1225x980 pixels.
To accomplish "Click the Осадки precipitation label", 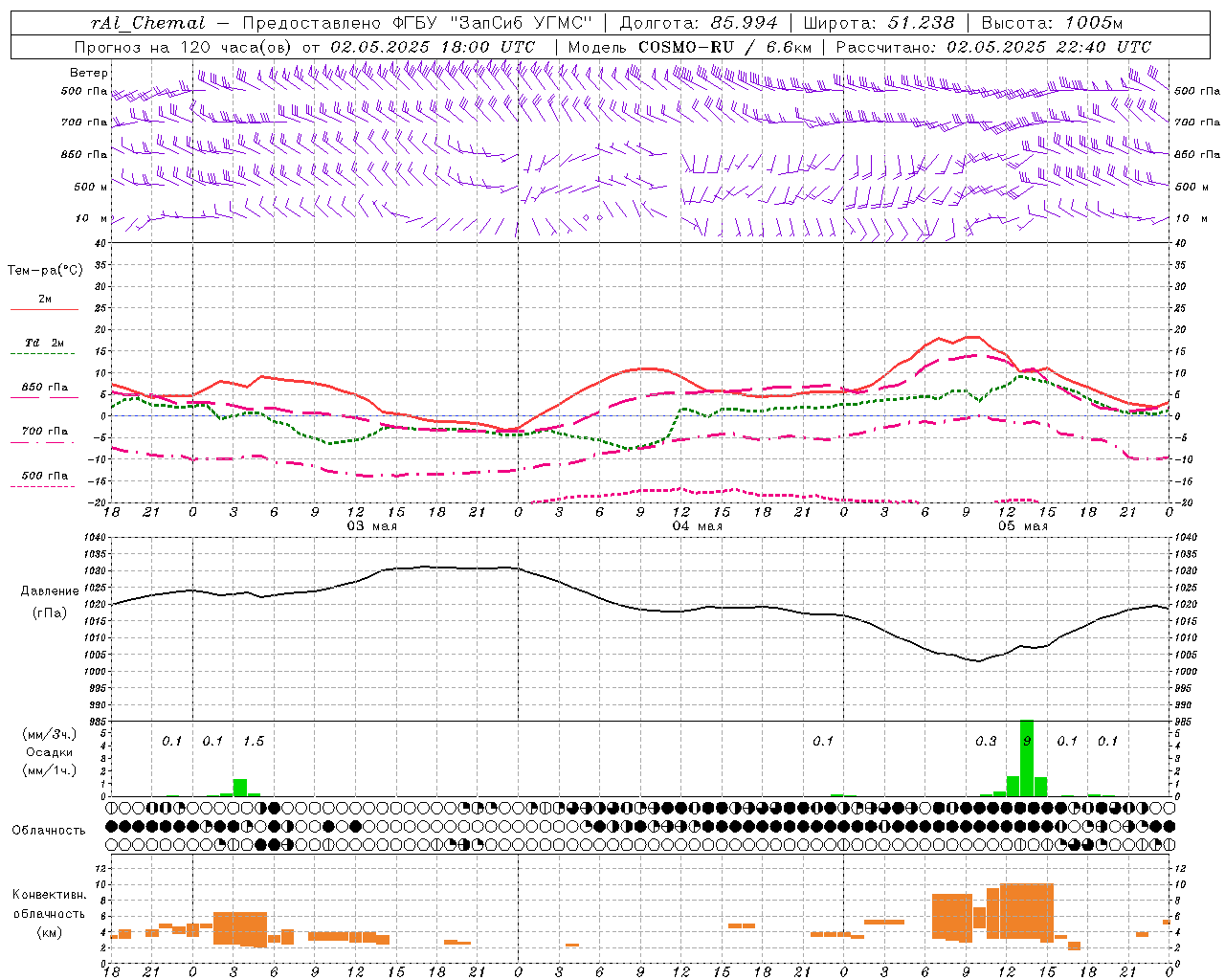I will [x=48, y=752].
